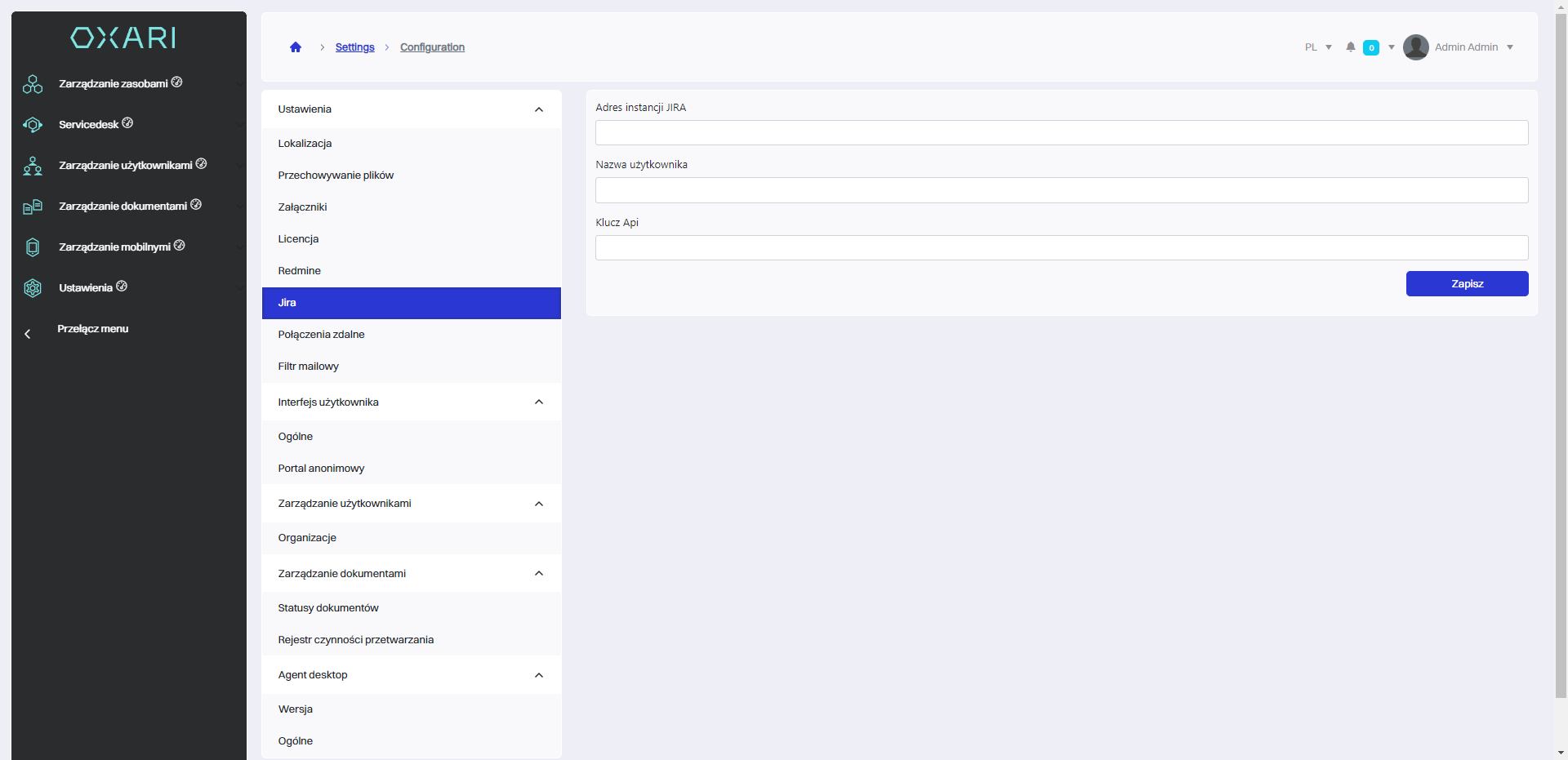Click Przełącz menu label
The height and width of the screenshot is (760, 1568).
pos(93,329)
